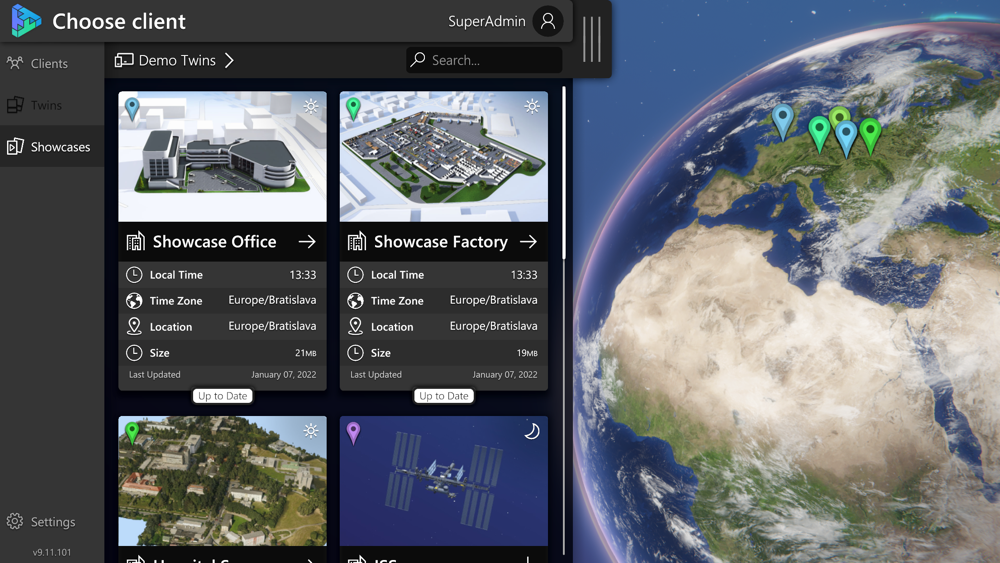Click the sun icon on Showcase Factory card
This screenshot has width=1000, height=563.
532,106
